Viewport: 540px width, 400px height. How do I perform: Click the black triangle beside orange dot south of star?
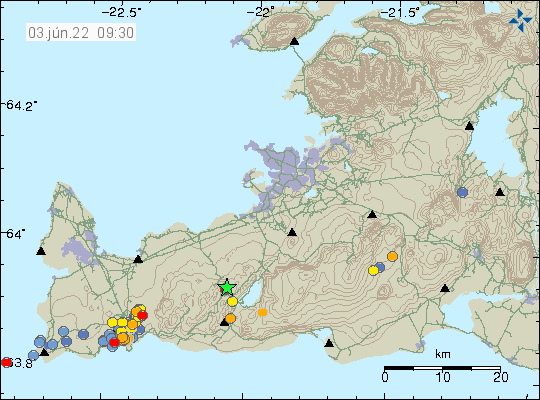coord(224,322)
